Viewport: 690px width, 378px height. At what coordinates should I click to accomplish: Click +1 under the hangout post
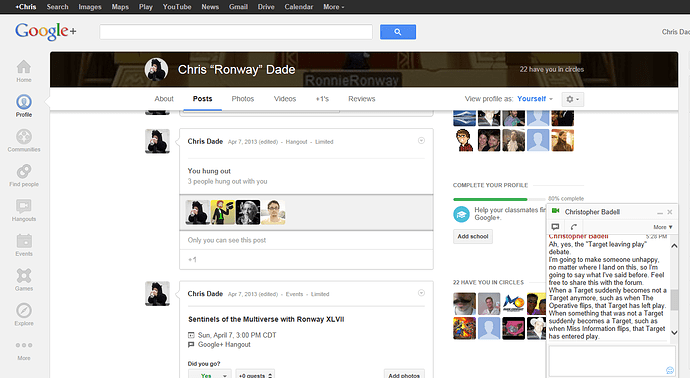click(x=192, y=260)
